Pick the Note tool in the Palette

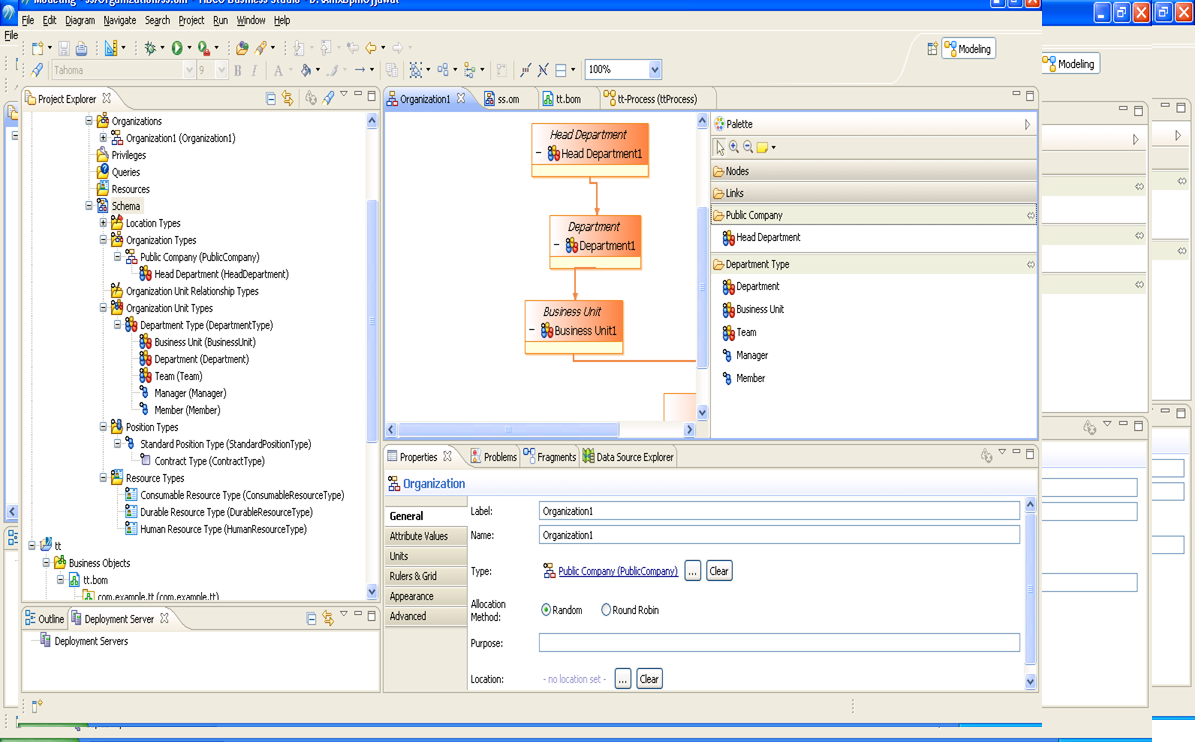tap(762, 147)
